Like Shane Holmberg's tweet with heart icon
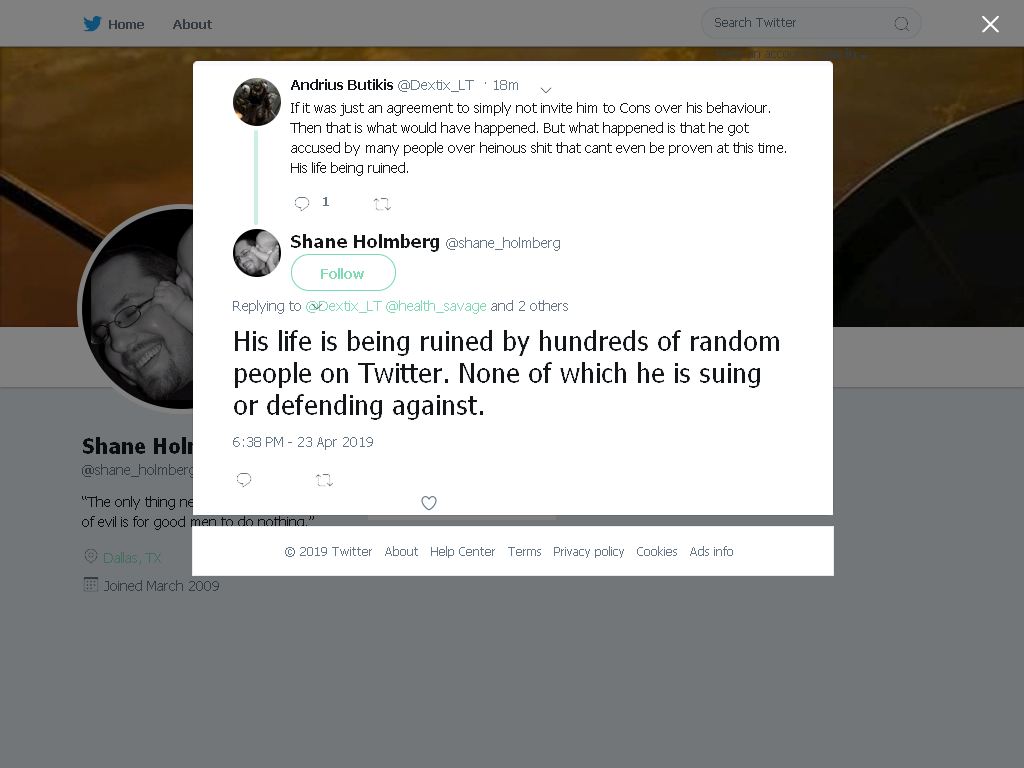 pyautogui.click(x=428, y=503)
